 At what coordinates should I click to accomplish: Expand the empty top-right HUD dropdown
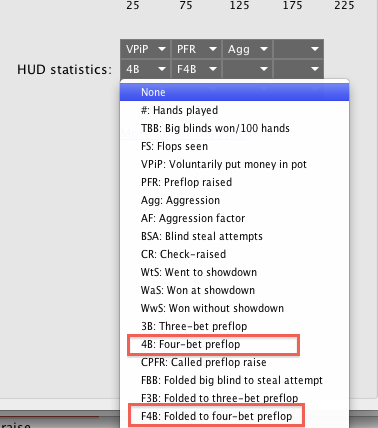pyautogui.click(x=298, y=49)
